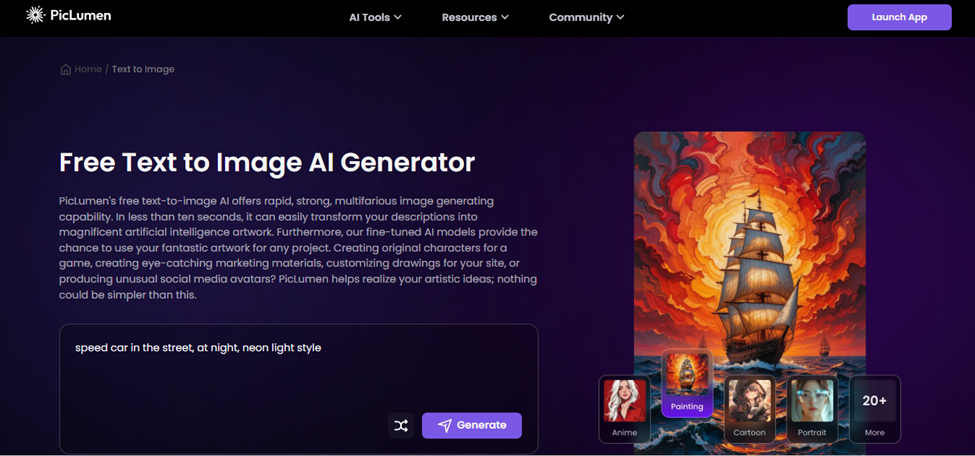The height and width of the screenshot is (456, 975).
Task: Click the Text to Image breadcrumb
Action: 143,69
